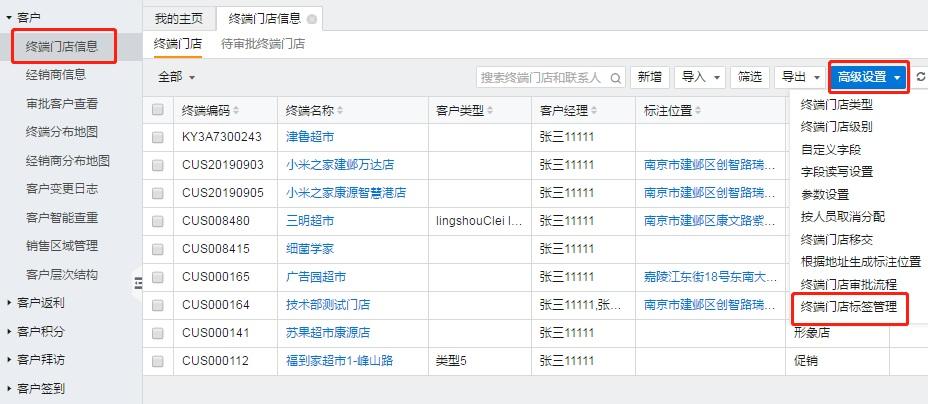Click the search magnifier icon
928x404 pixels.
point(616,77)
